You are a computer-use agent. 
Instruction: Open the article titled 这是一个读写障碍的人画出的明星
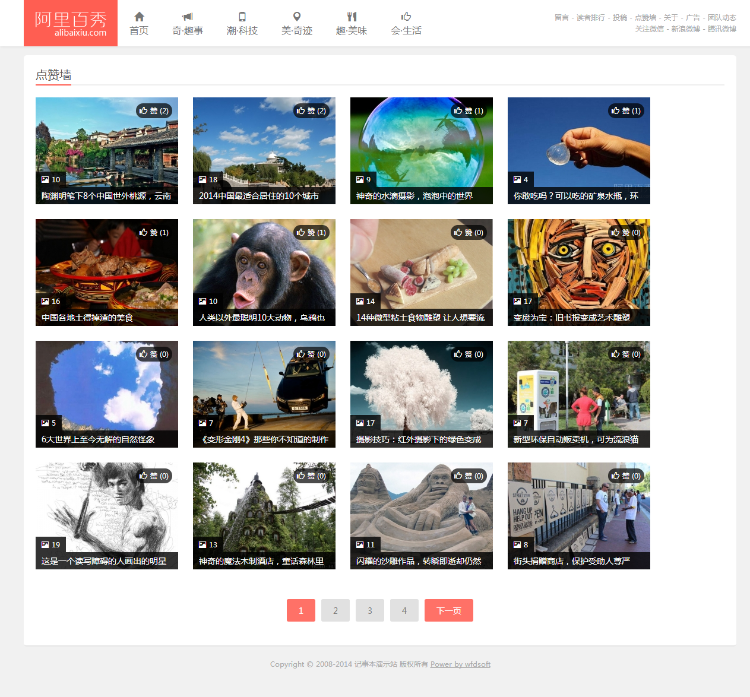click(x=103, y=561)
